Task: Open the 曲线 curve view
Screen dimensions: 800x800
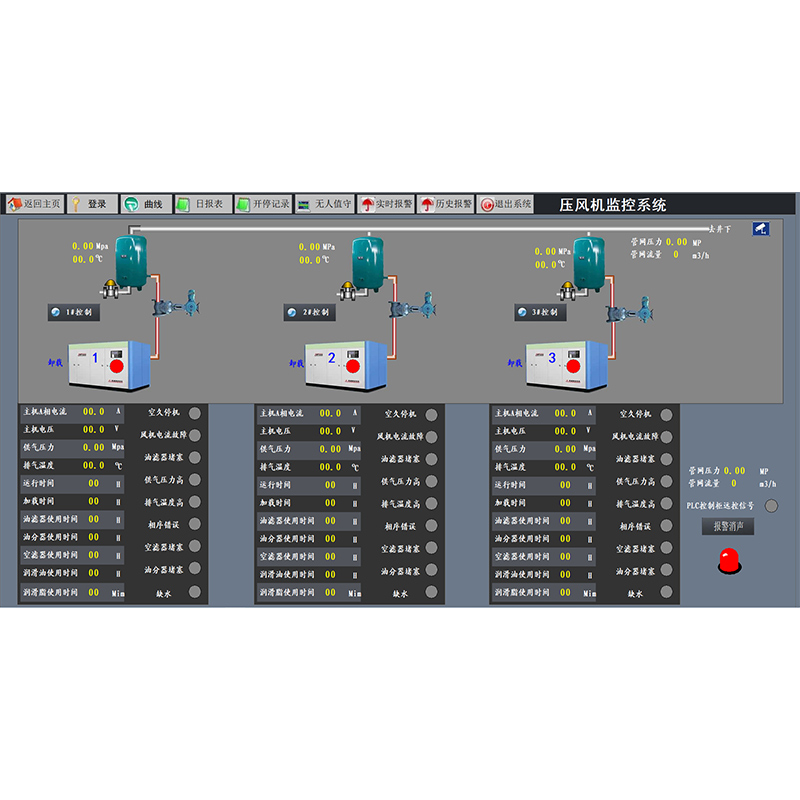Action: tap(146, 204)
